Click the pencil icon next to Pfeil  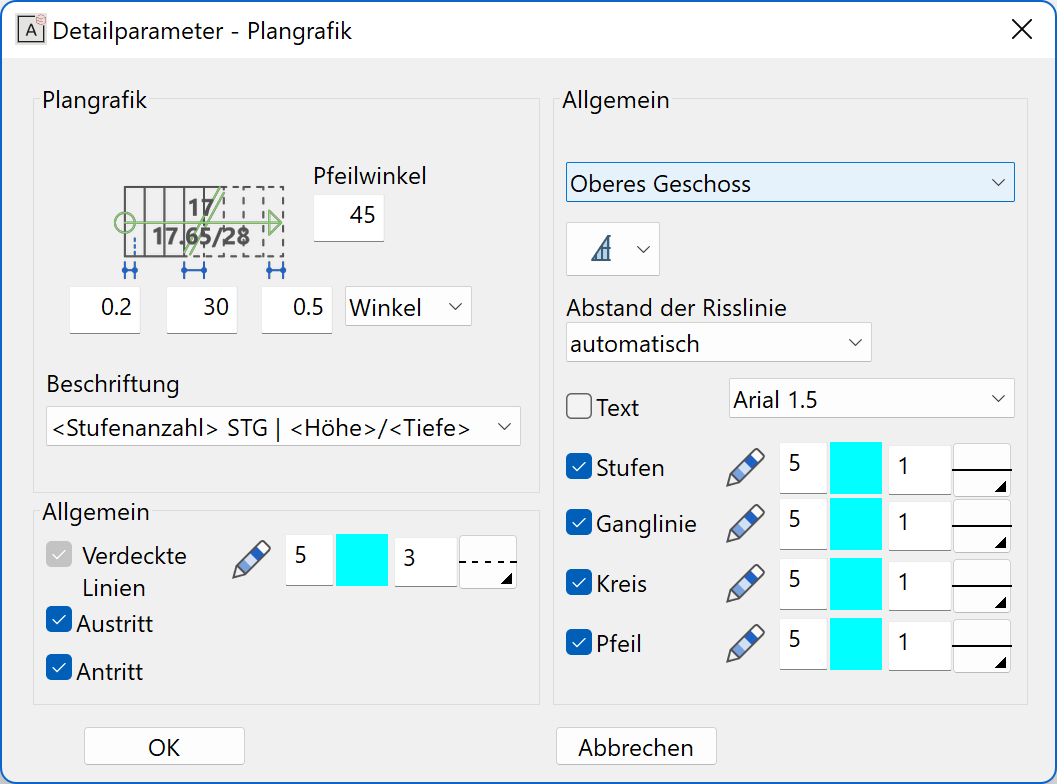pyautogui.click(x=745, y=643)
